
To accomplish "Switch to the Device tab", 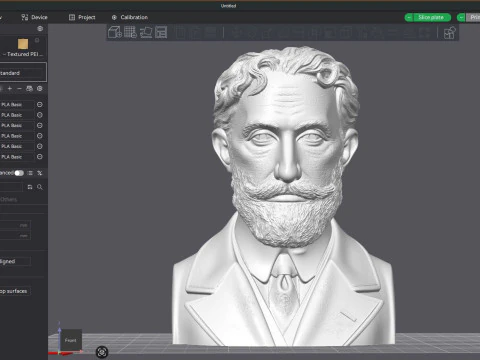I will (34, 17).
